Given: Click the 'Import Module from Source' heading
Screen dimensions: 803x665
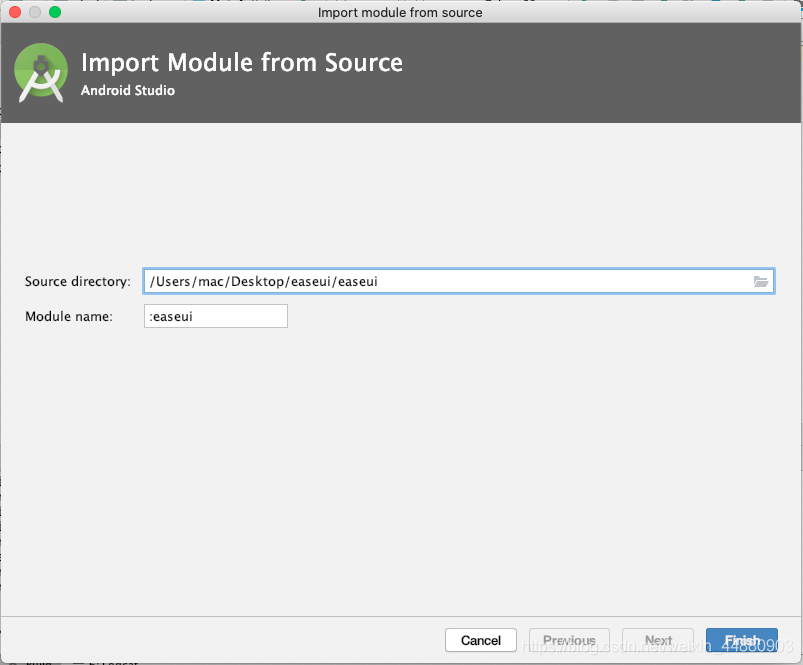Looking at the screenshot, I should point(242,62).
